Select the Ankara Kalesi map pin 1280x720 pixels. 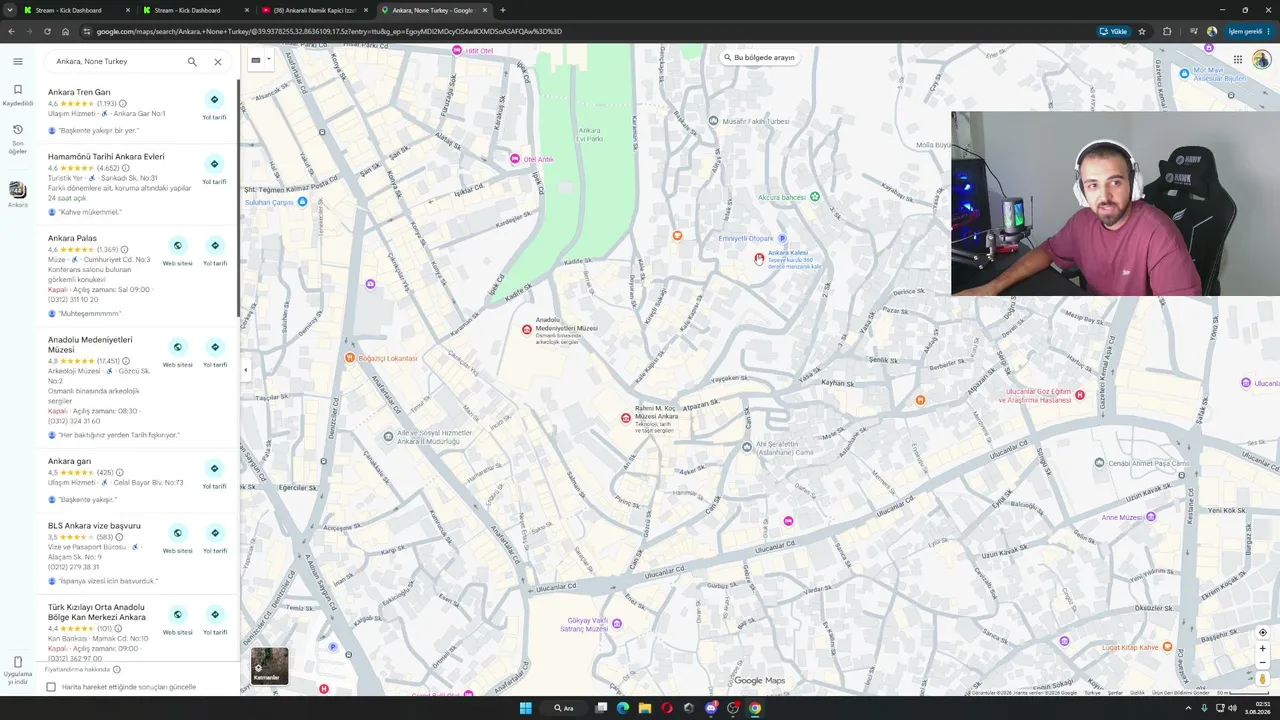click(759, 258)
